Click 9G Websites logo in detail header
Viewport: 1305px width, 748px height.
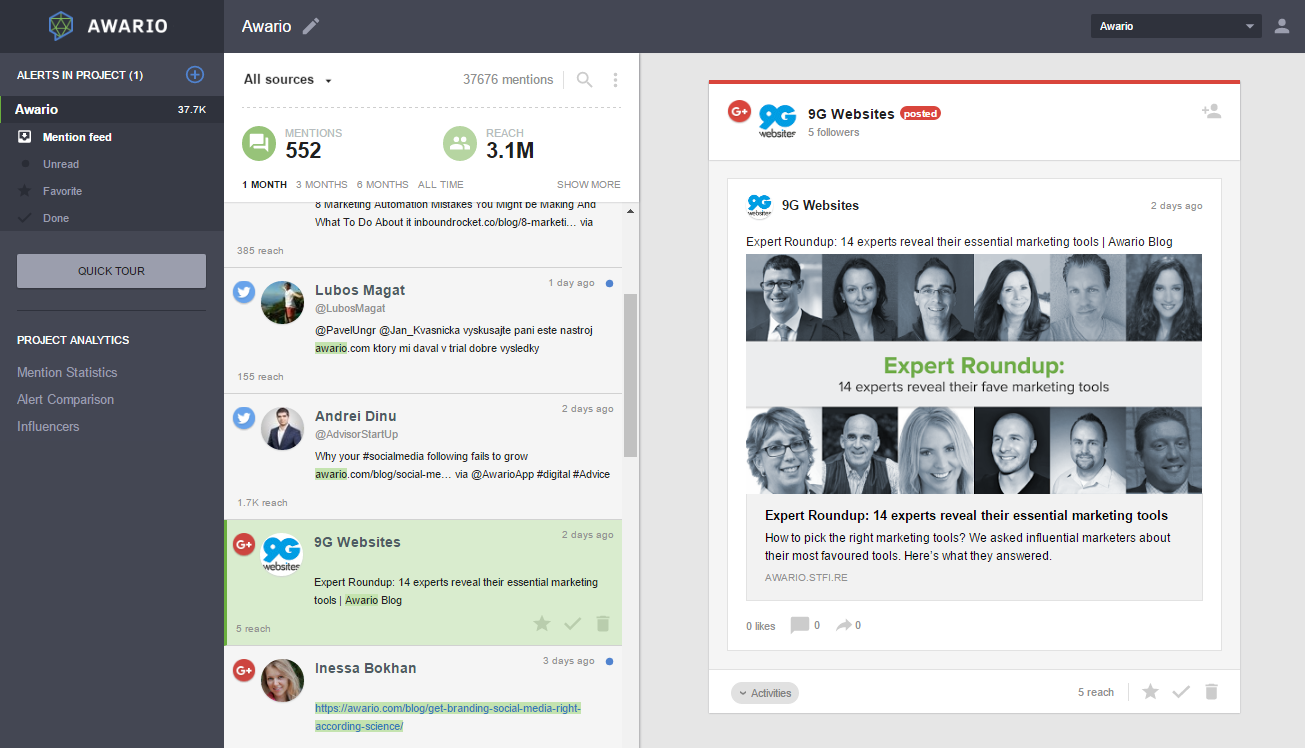pyautogui.click(x=777, y=120)
